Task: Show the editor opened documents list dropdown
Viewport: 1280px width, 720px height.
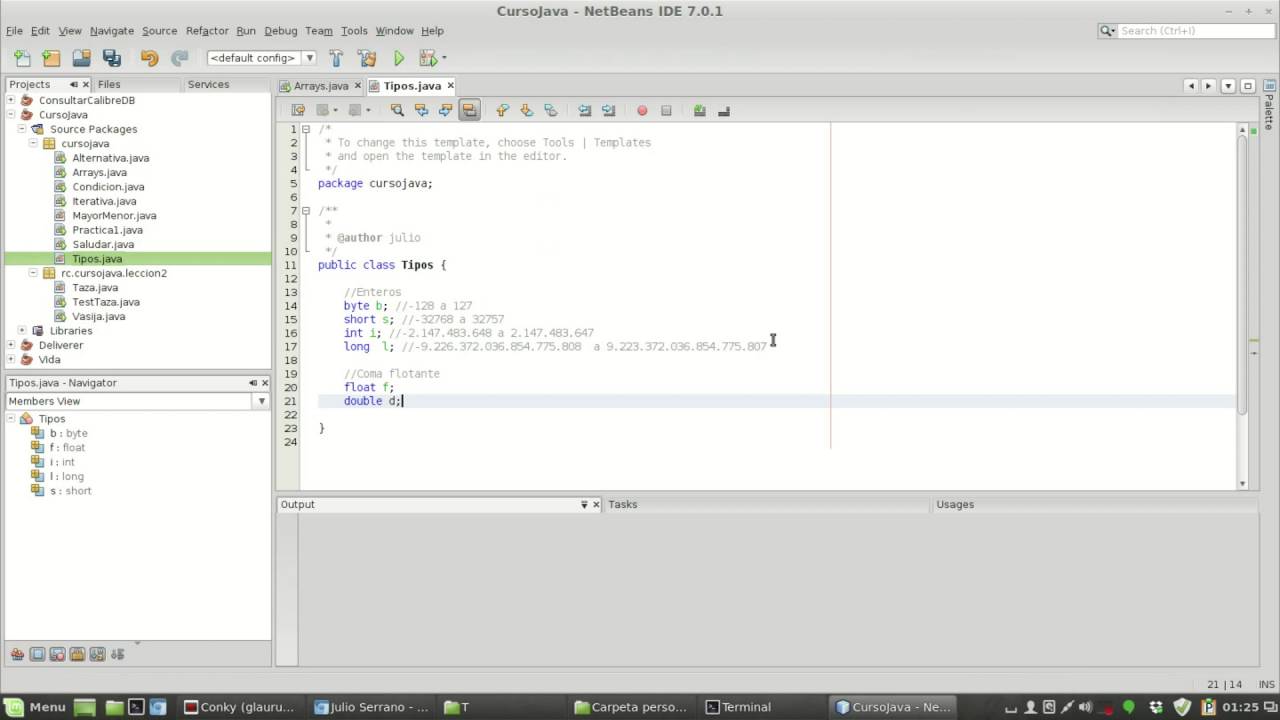Action: pos(1229,86)
